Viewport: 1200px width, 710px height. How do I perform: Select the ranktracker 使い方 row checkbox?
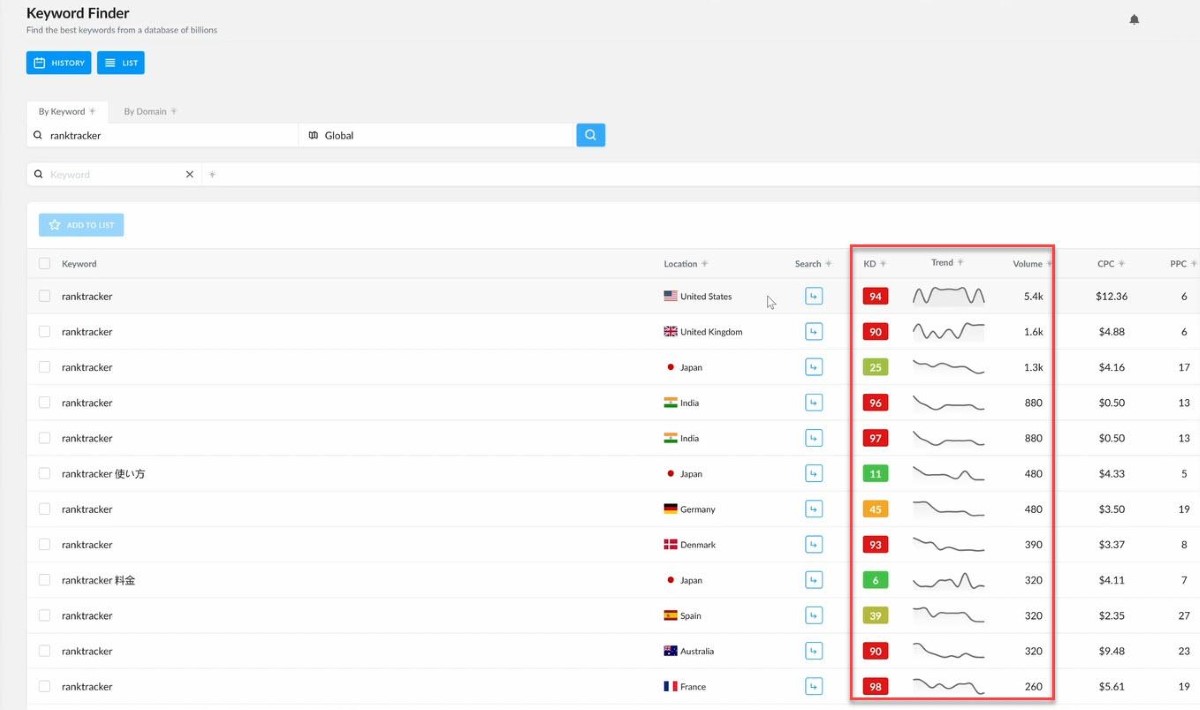coord(44,474)
